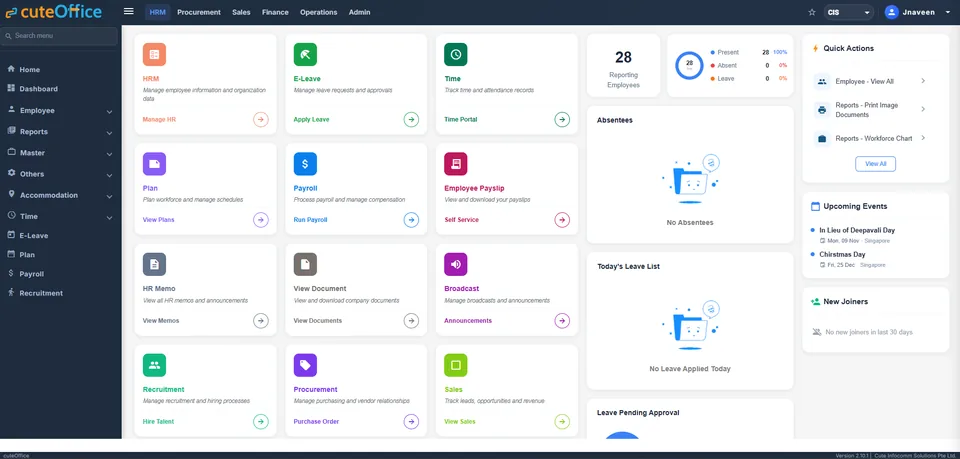This screenshot has width=960, height=459.
Task: Switch to the Admin top tab
Action: [x=359, y=12]
